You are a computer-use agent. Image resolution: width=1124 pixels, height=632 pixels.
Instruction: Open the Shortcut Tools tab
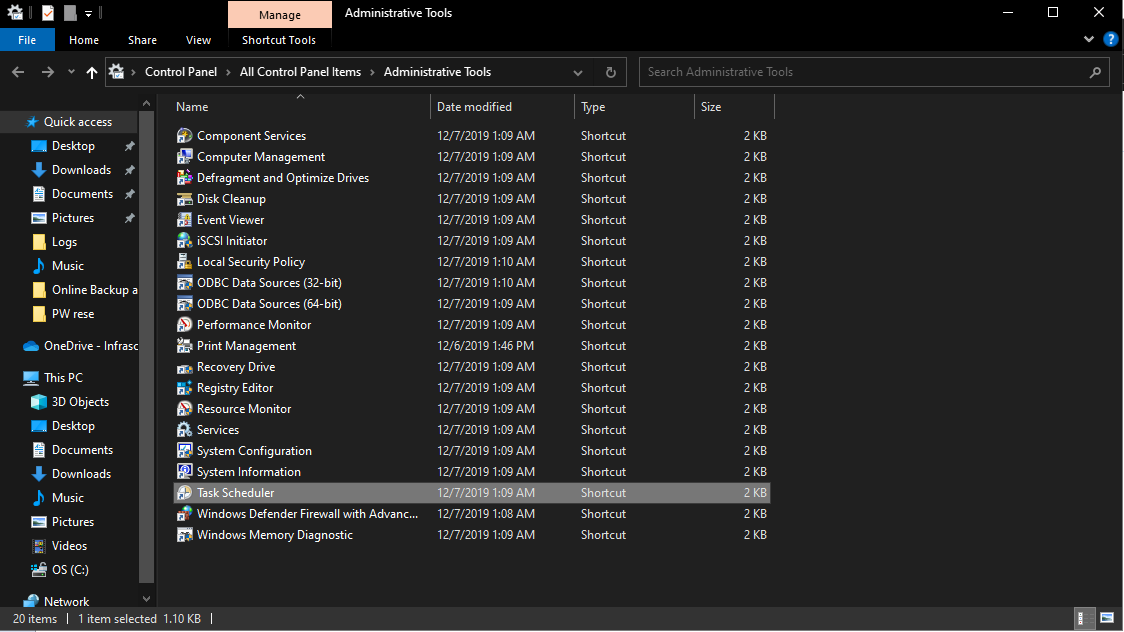click(x=279, y=40)
